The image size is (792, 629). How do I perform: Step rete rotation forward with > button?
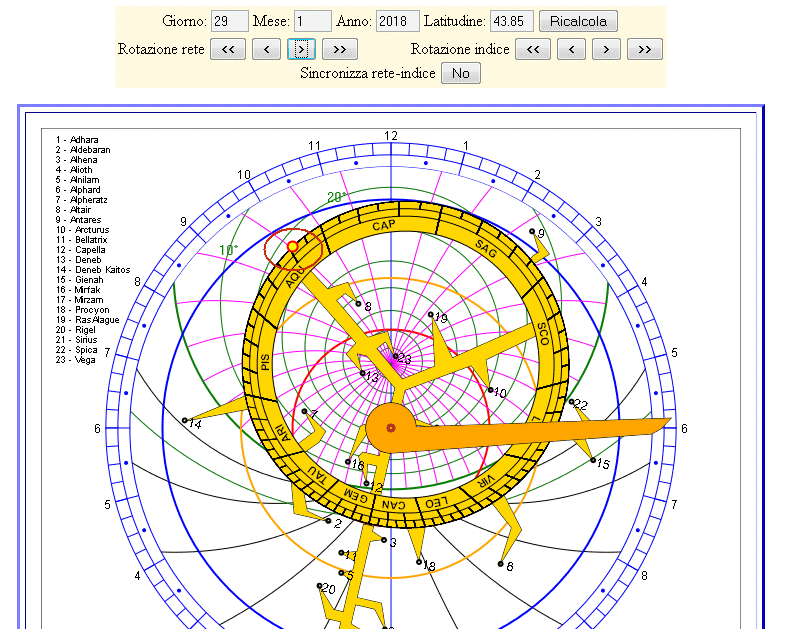(301, 49)
